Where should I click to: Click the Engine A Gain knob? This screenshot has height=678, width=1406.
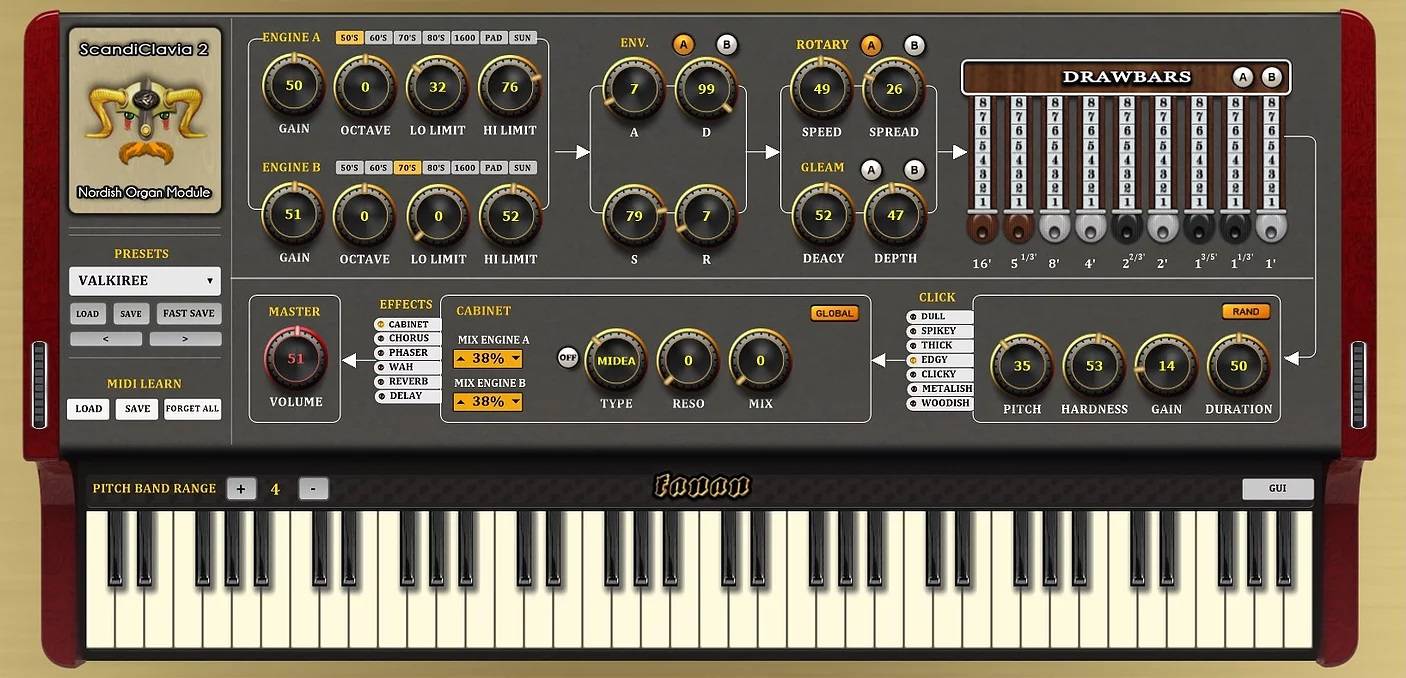click(293, 86)
